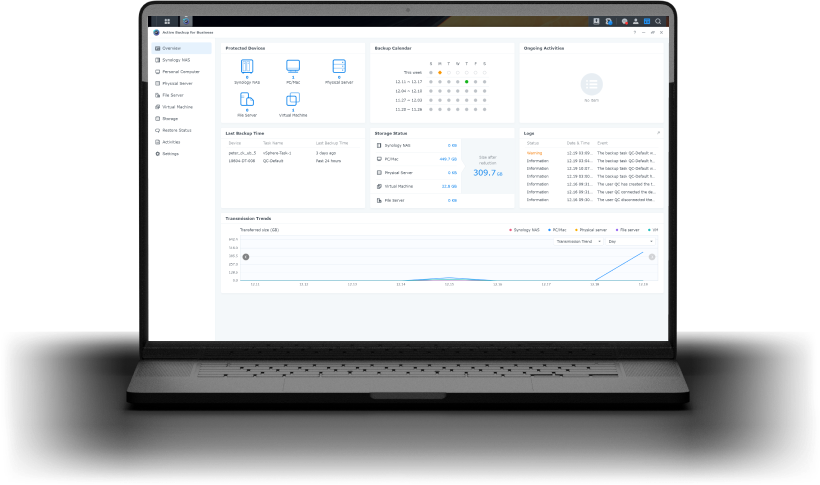This screenshot has height=485, width=820.
Task: Go to the Storage section in the sidebar
Action: click(169, 118)
